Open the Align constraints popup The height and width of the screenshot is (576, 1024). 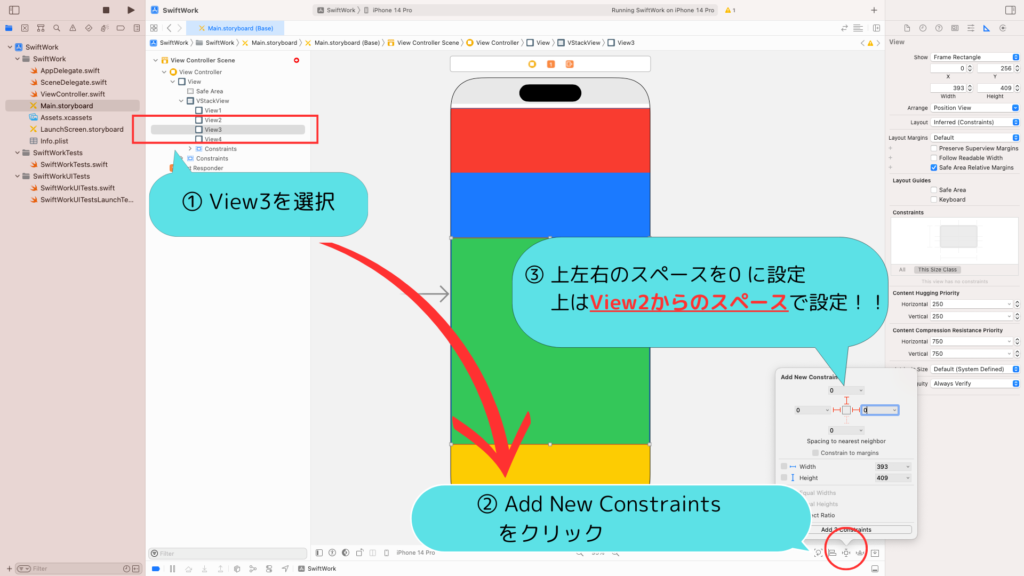tap(832, 552)
